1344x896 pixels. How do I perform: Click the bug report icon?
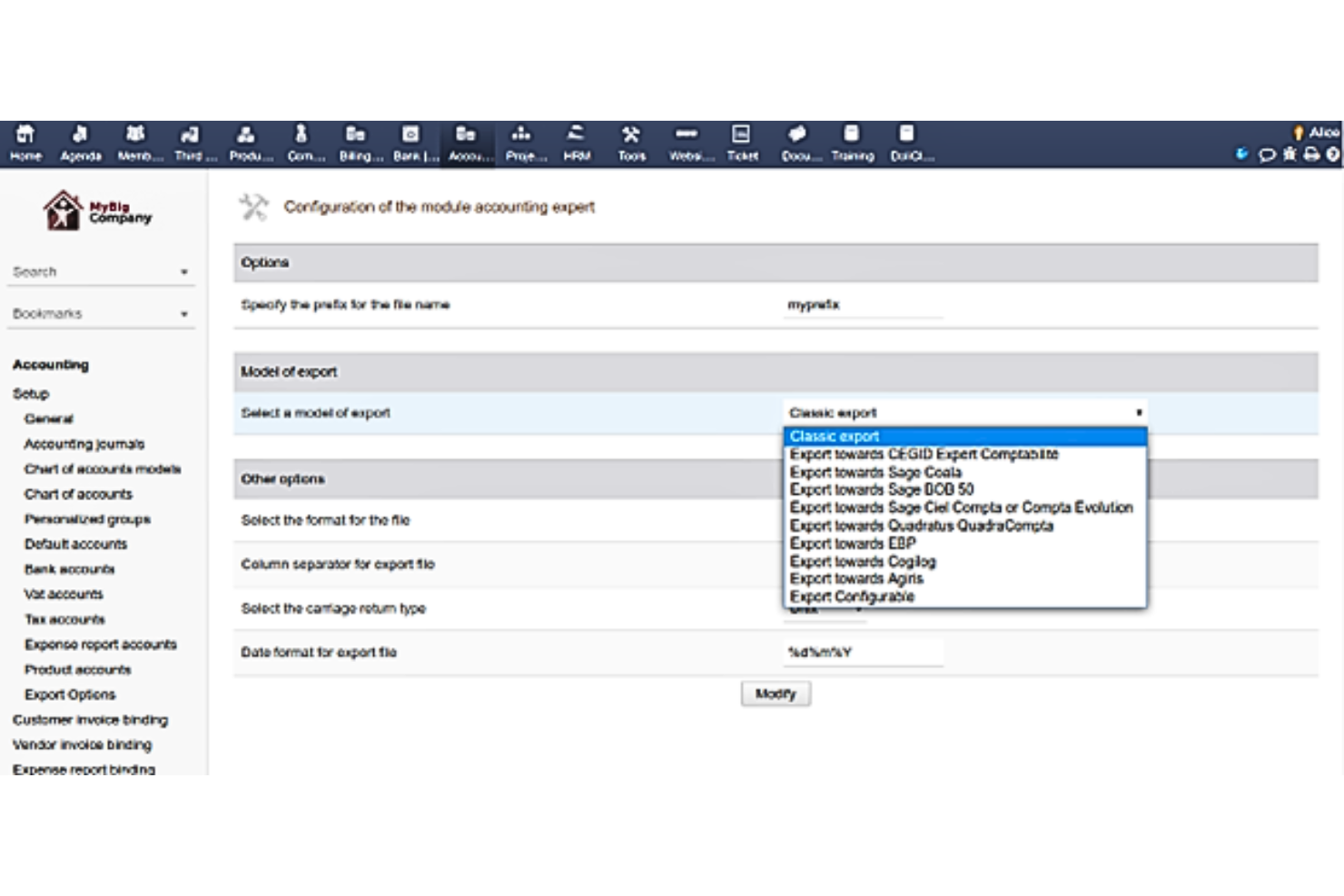coord(1290,154)
